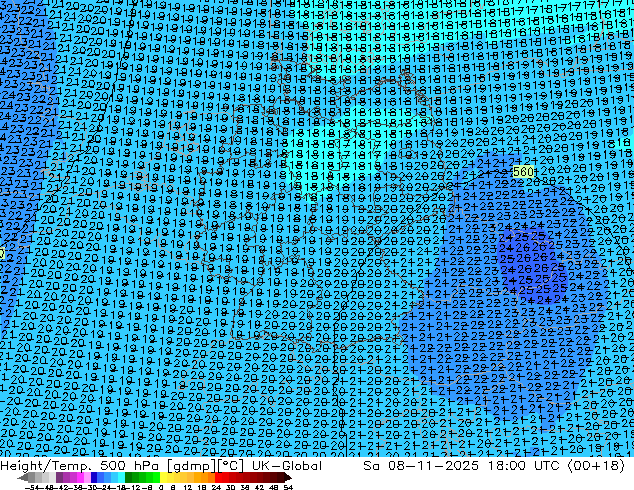Click the '[gdmp]' unit label
This screenshot has width=634, height=490.
[191, 466]
